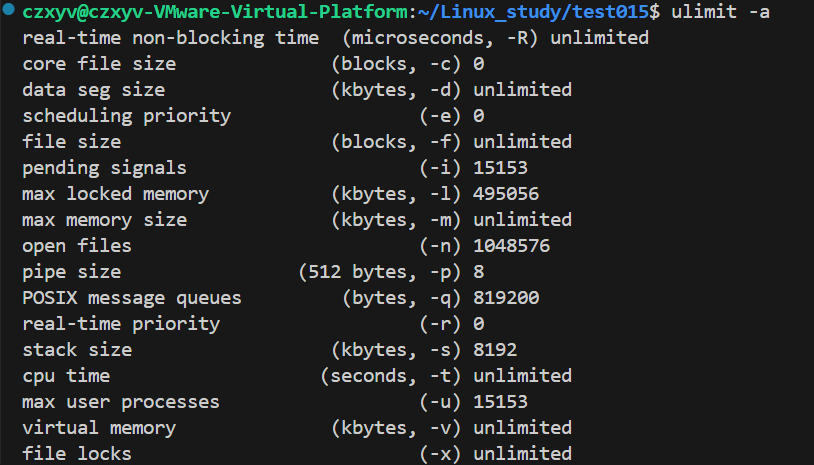Click the "pending signals" label
The image size is (814, 465).
coord(104,168)
